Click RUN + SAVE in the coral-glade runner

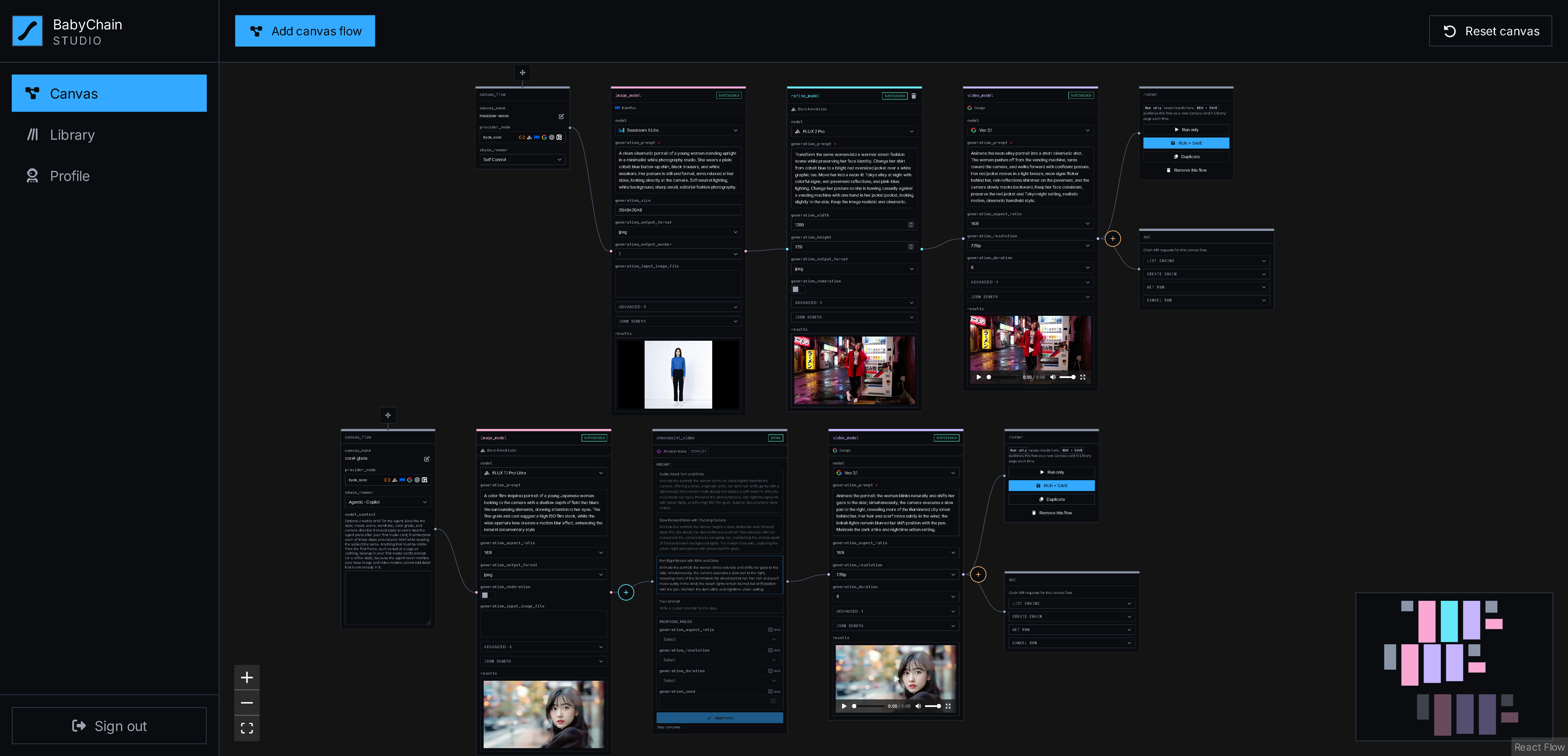pos(1052,486)
